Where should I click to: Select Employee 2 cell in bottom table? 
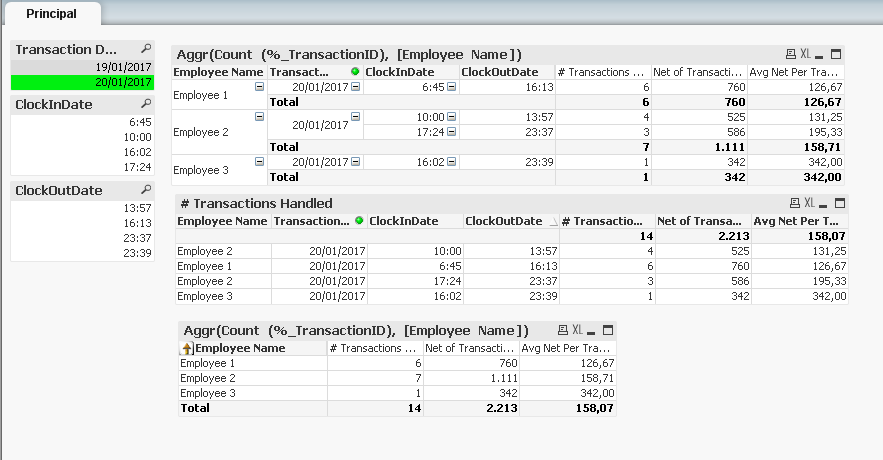click(253, 378)
